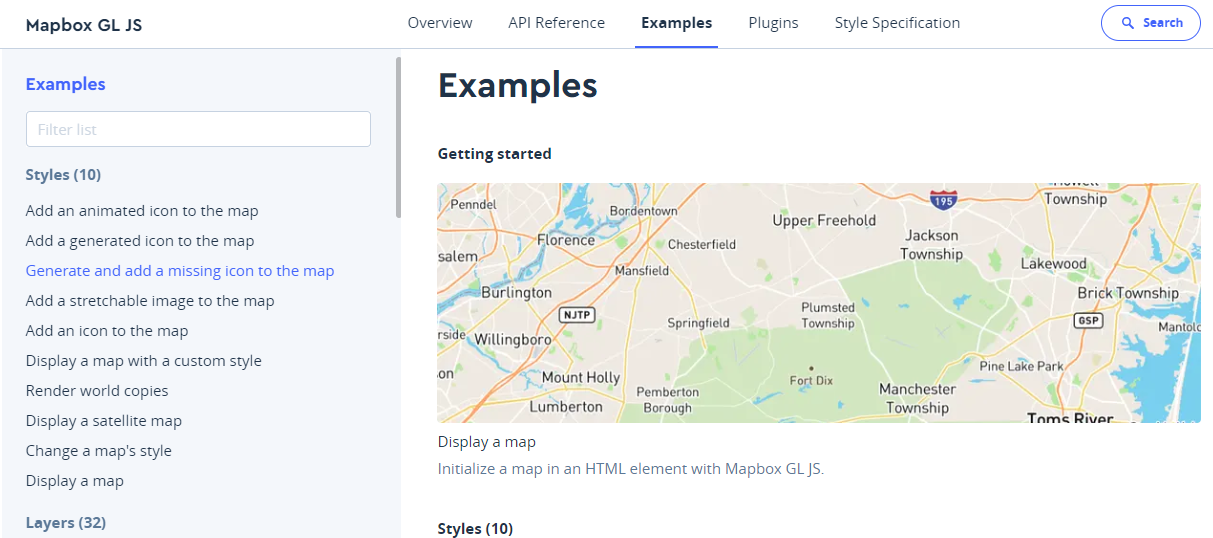Click the Display a map preview thumbnail
Image resolution: width=1213 pixels, height=538 pixels.
click(819, 303)
